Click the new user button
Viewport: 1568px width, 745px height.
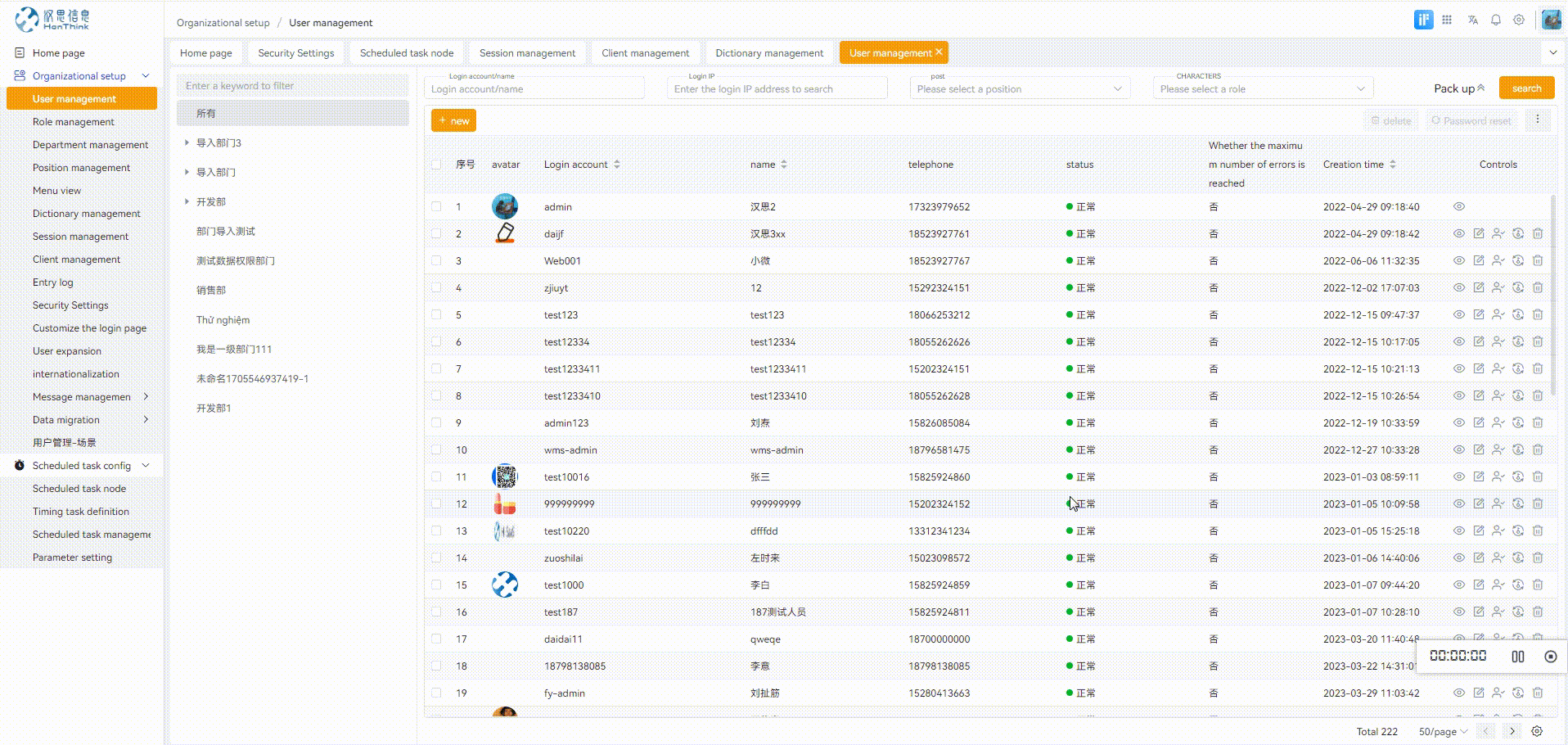(x=453, y=121)
